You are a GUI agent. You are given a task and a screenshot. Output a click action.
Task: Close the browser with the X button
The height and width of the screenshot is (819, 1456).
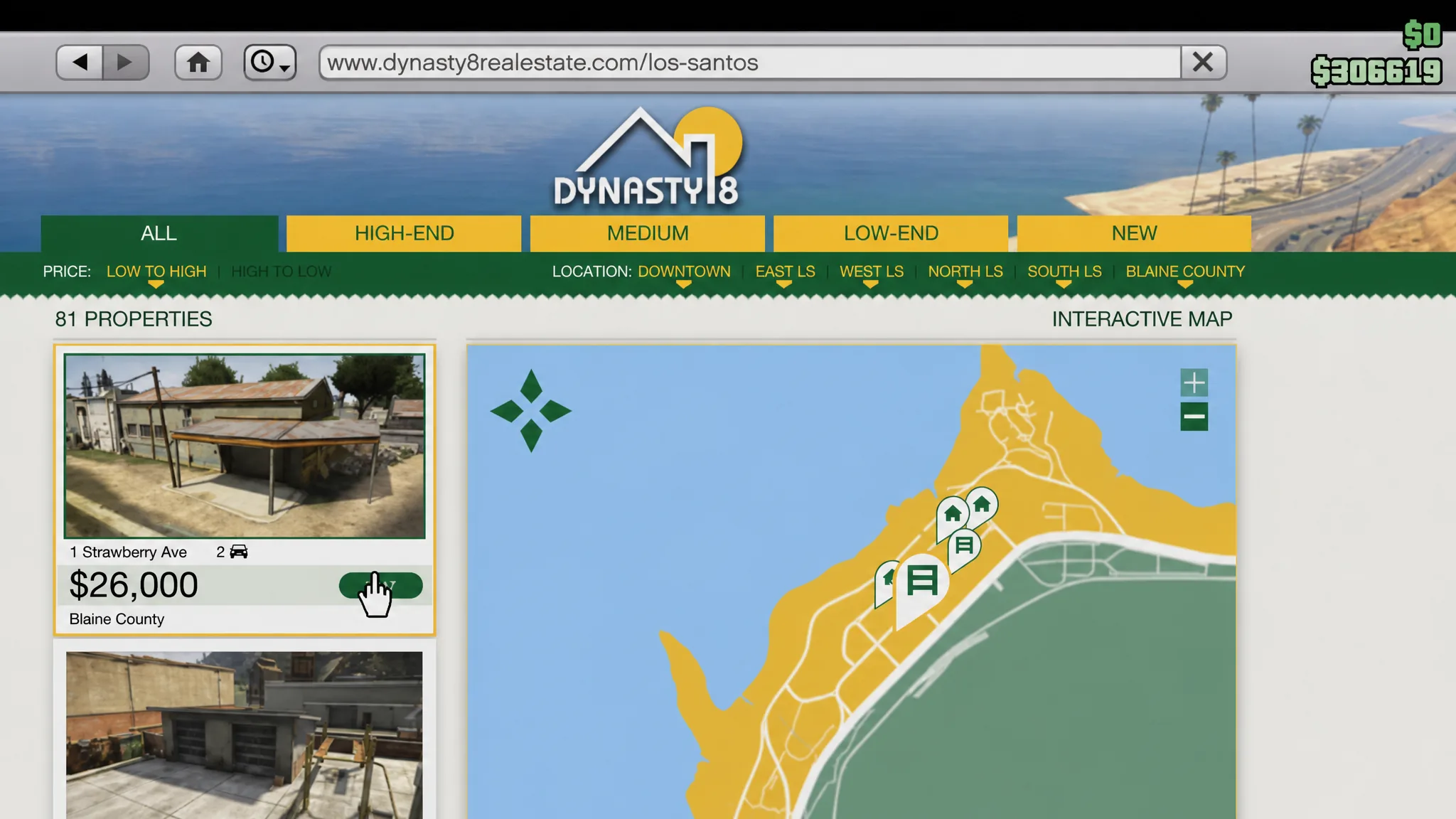point(1203,63)
